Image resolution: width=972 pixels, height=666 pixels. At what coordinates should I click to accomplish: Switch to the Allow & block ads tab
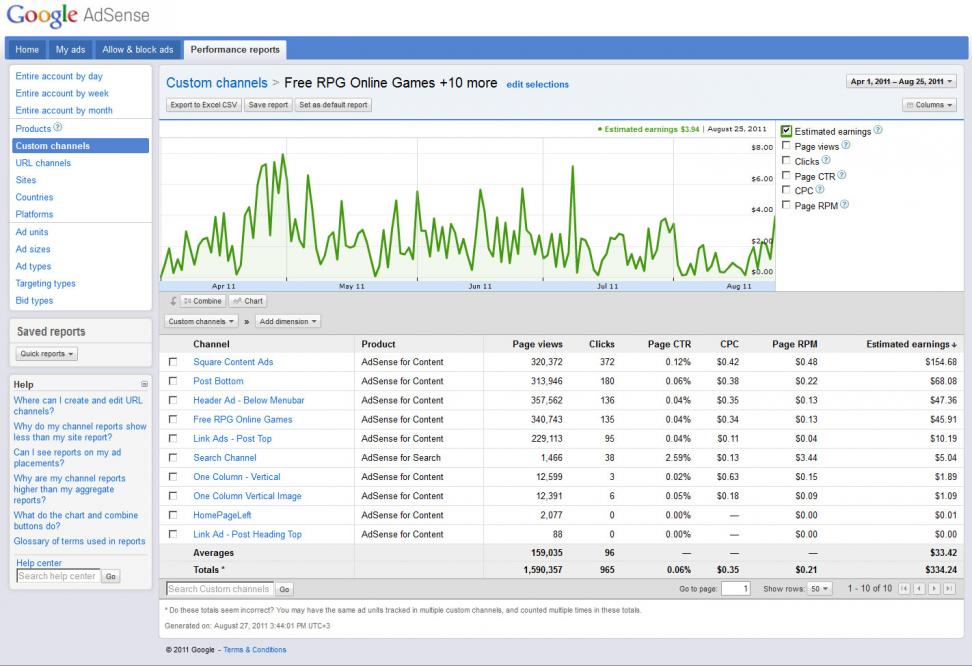[137, 50]
